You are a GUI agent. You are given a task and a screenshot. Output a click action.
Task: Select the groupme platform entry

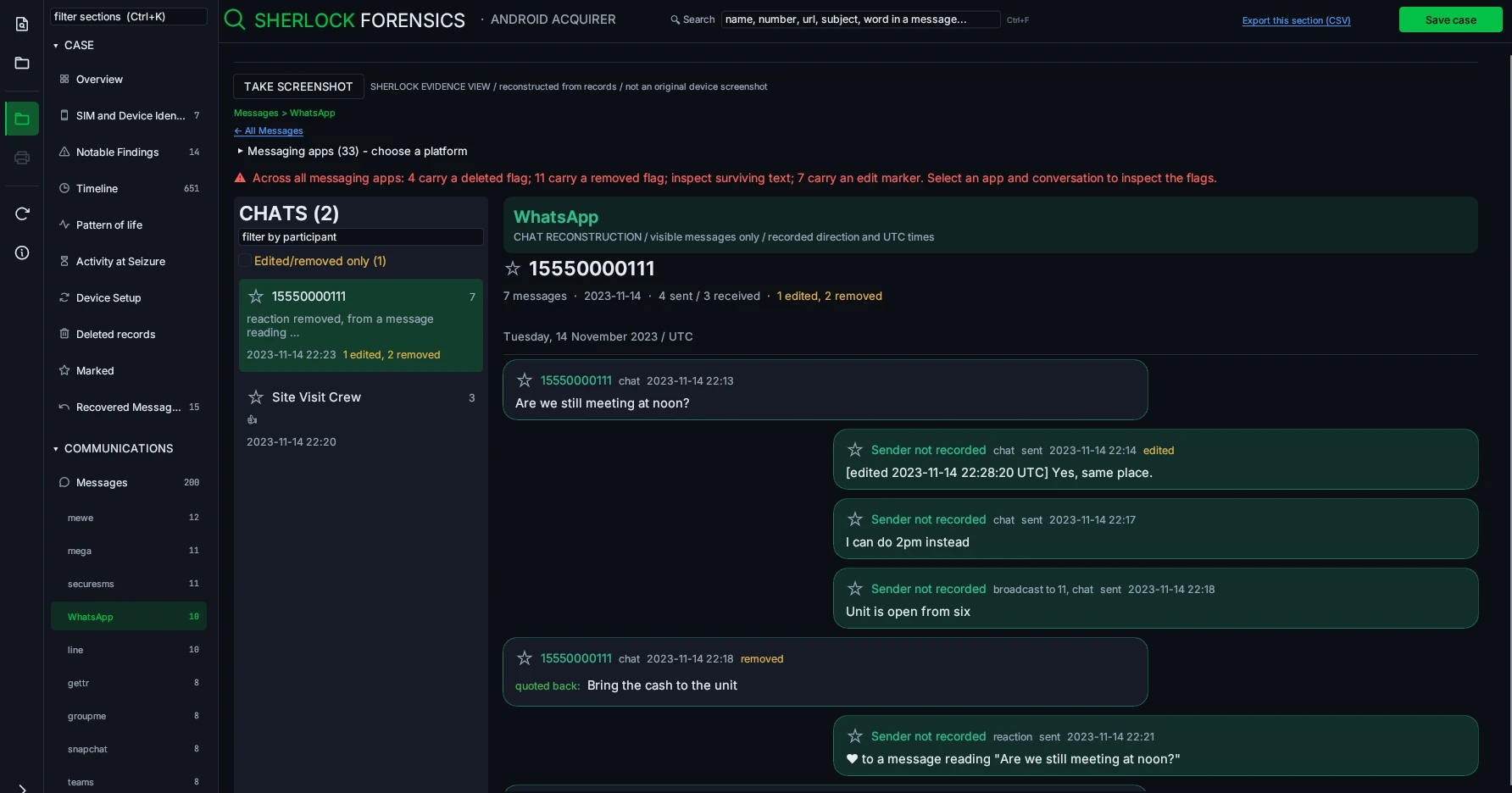click(129, 716)
